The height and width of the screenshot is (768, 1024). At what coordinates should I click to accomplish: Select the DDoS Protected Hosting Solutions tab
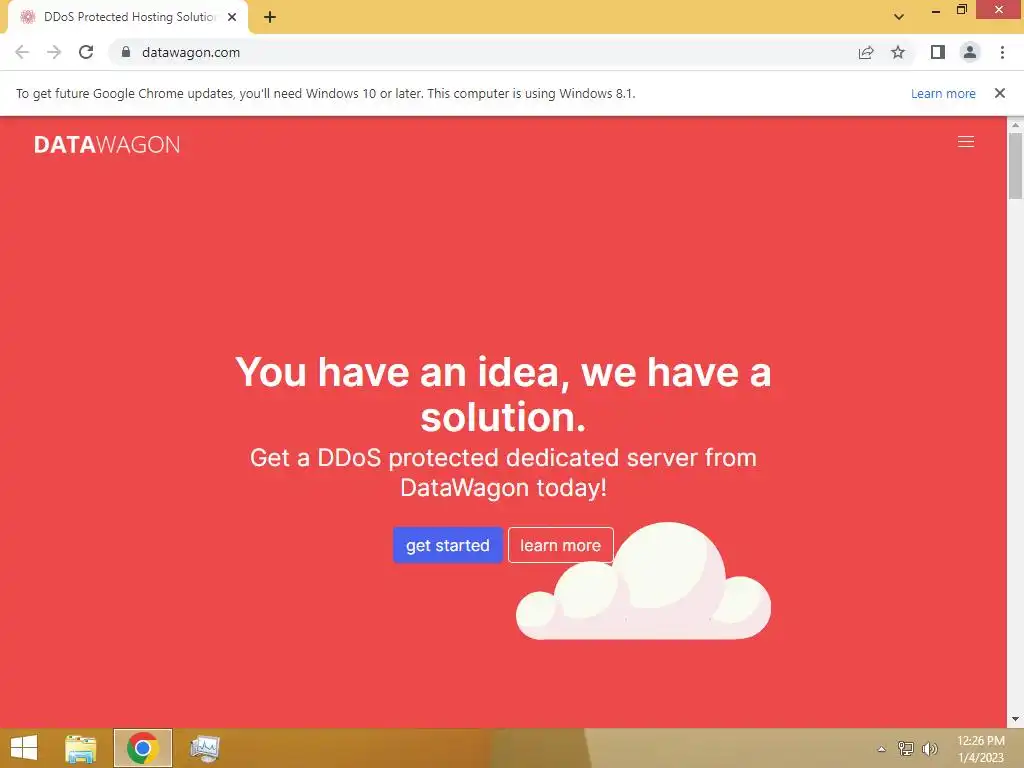point(127,17)
